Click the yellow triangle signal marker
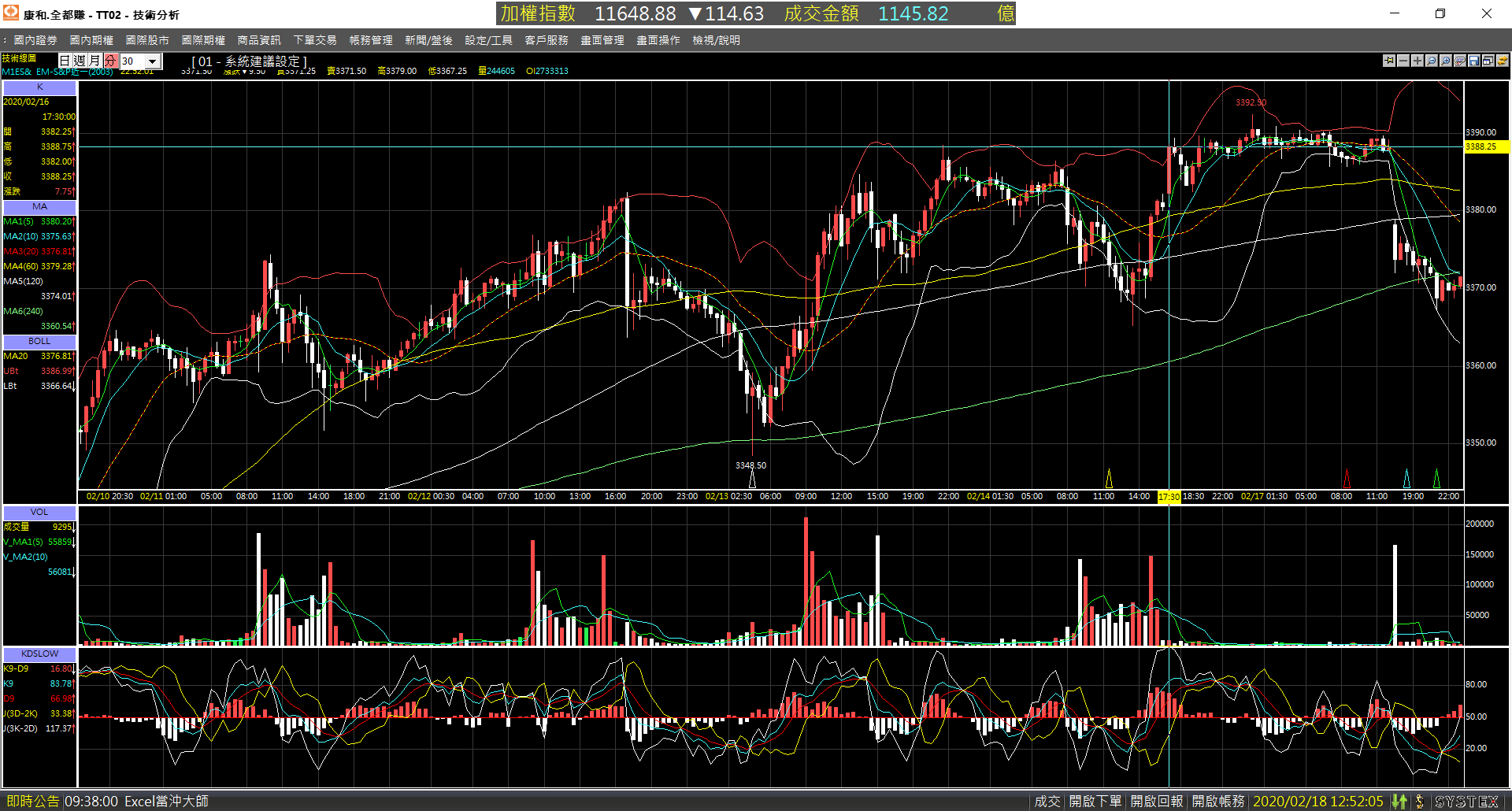Screen dimensions: 1512x811 1109,478
